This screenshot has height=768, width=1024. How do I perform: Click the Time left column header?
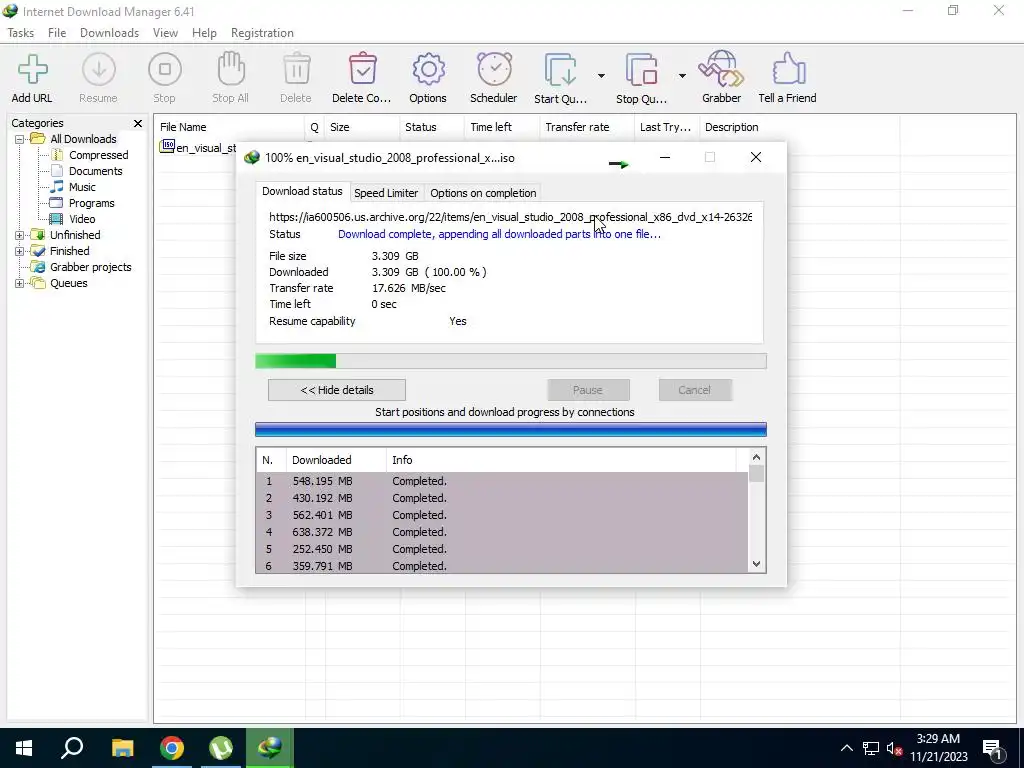click(502, 127)
